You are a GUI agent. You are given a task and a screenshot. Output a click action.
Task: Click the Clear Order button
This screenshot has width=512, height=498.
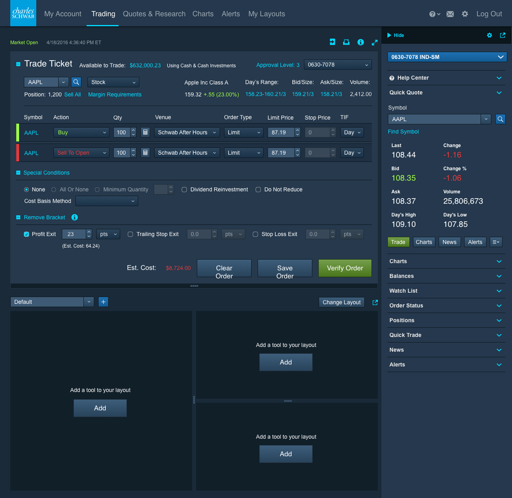224,268
